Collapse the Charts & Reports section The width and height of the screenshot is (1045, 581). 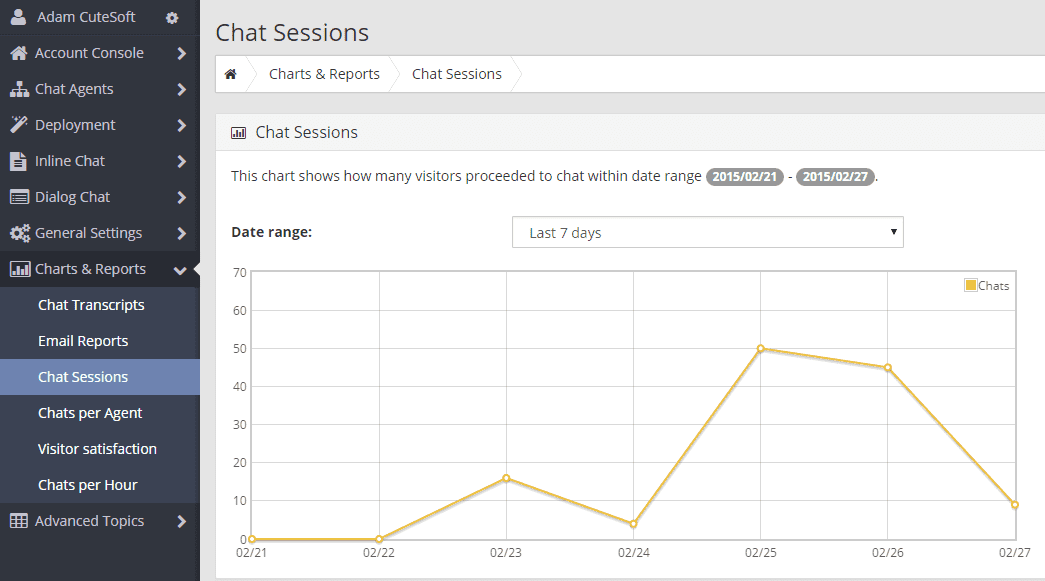pyautogui.click(x=88, y=268)
